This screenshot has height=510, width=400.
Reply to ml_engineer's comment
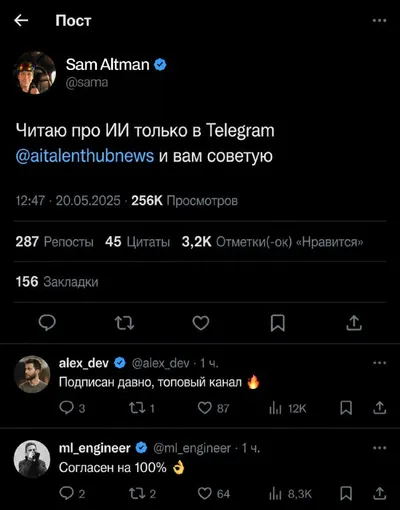click(72, 493)
